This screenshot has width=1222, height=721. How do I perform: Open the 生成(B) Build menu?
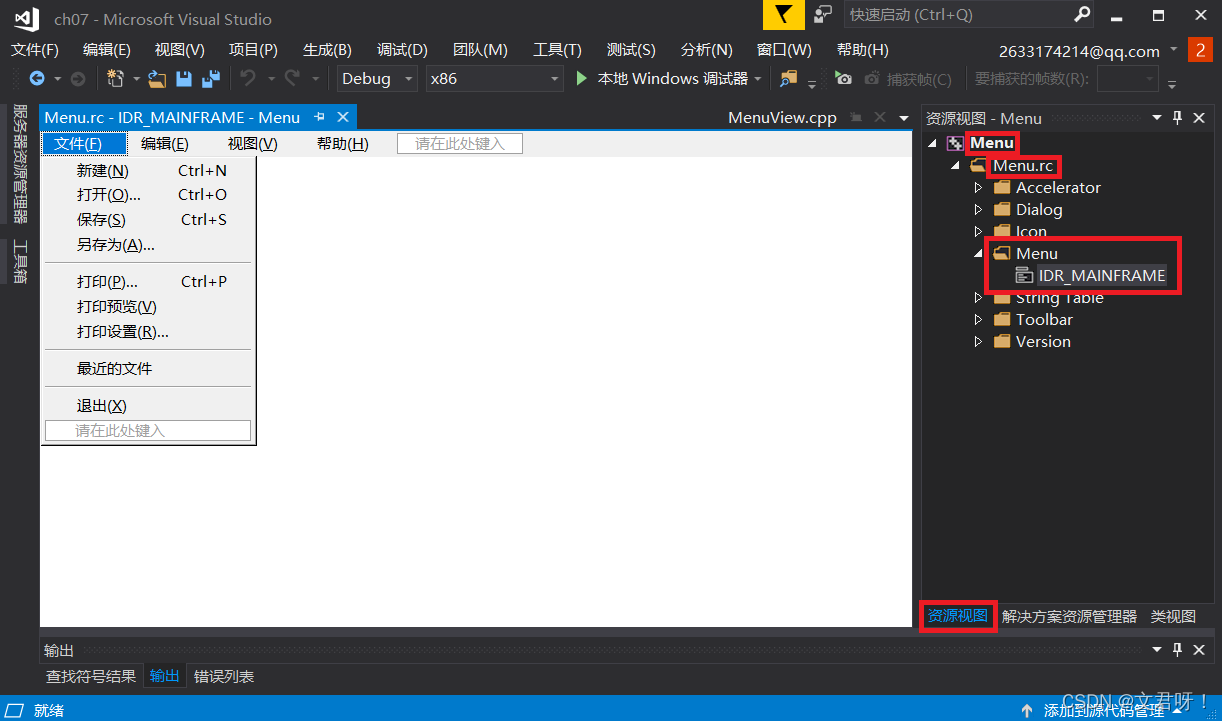click(327, 50)
